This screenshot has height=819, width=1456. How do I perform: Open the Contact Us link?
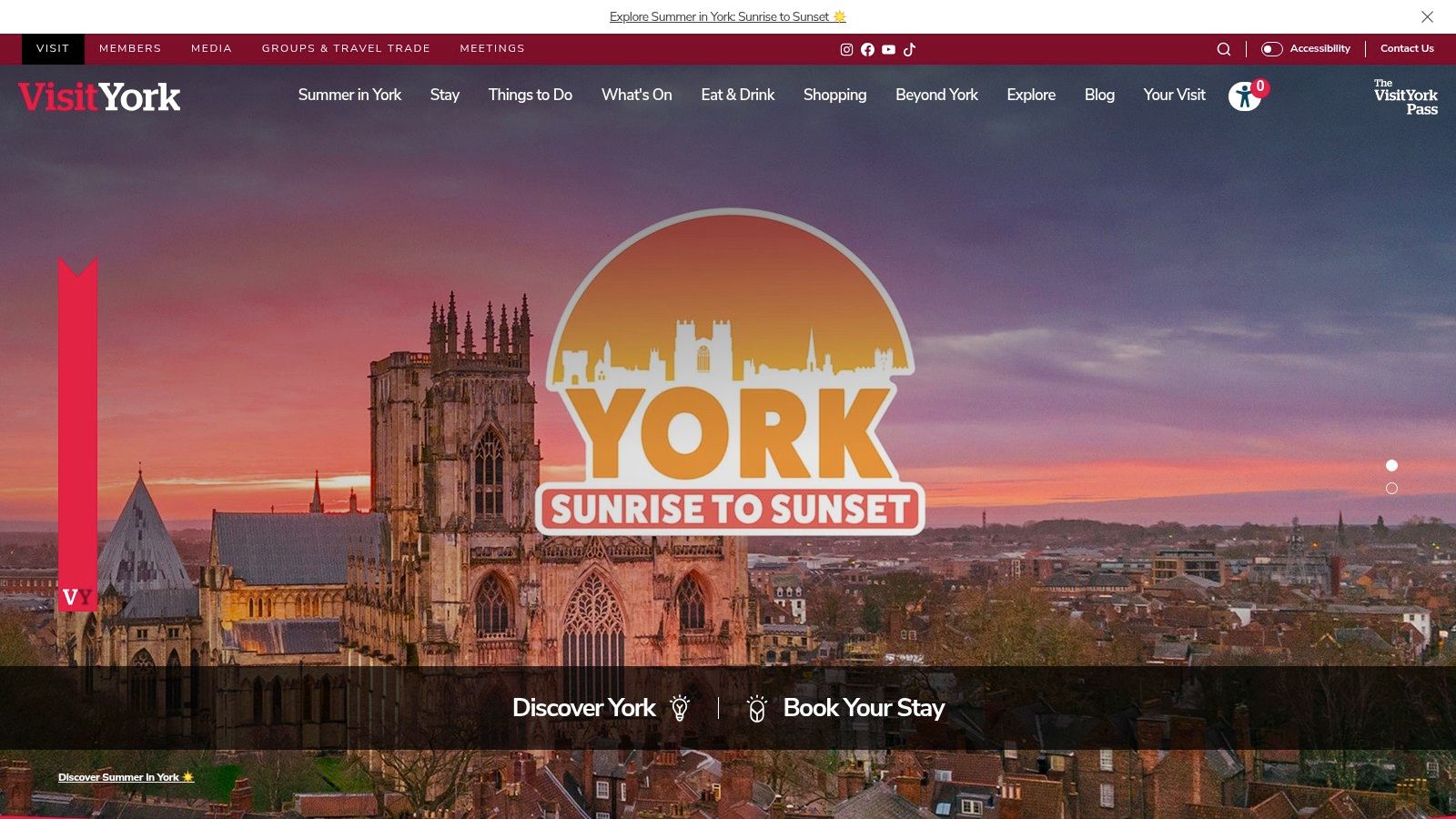tap(1407, 49)
